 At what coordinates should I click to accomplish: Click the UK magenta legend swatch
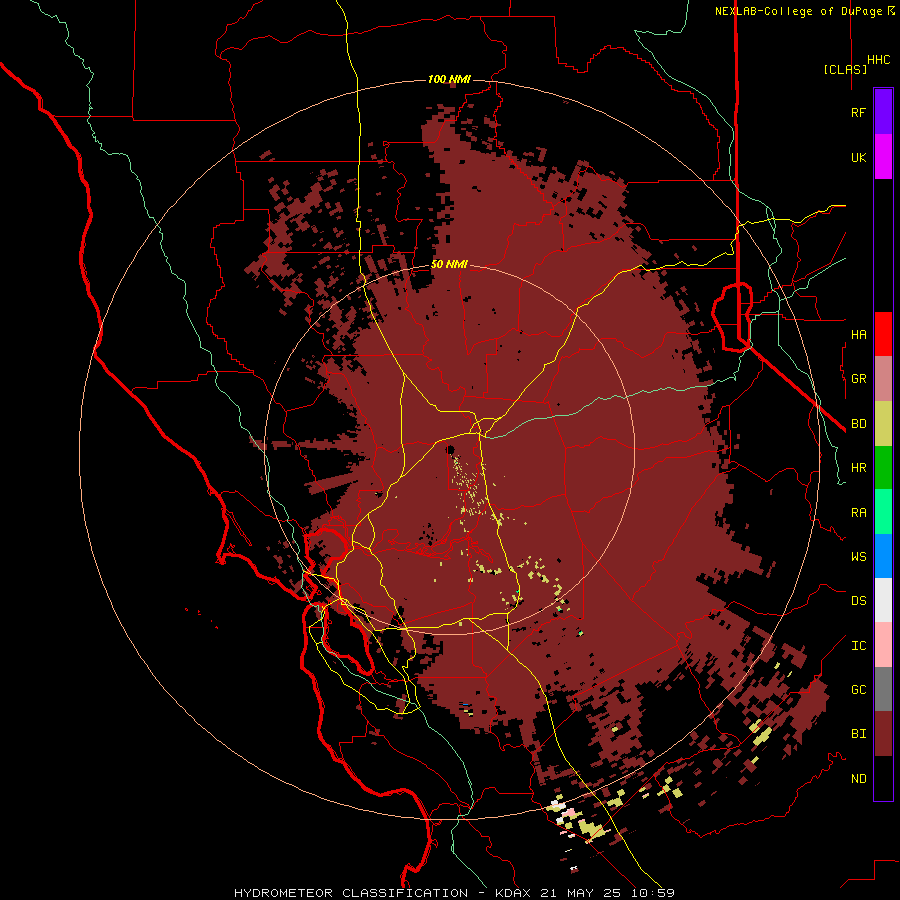pos(883,156)
